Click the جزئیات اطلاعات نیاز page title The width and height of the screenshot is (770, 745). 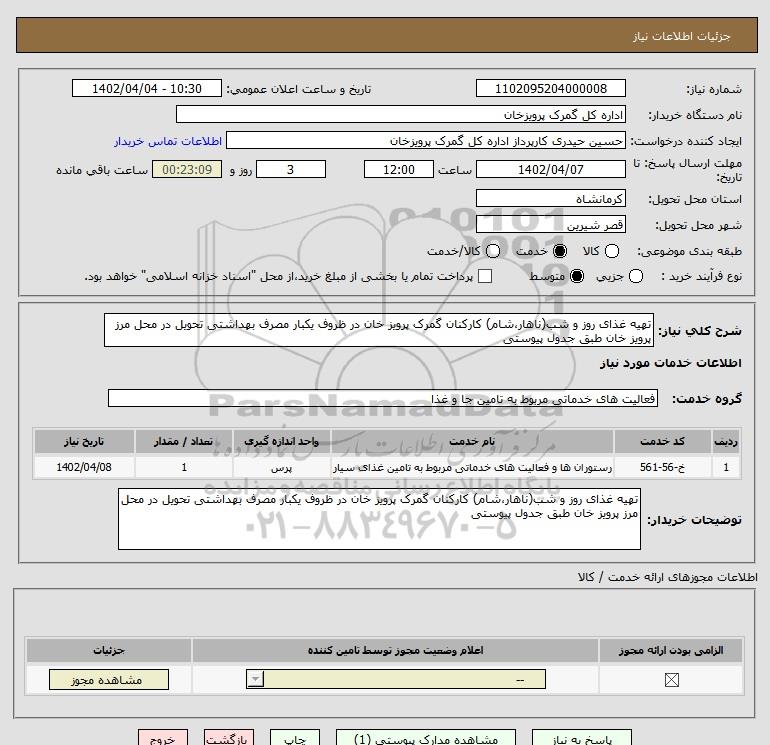point(682,36)
